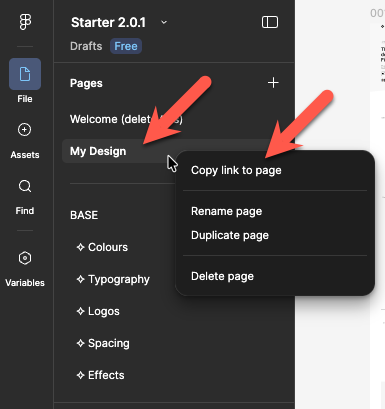The image size is (385, 409).
Task: Click the component icon beside Typography
Action: pyautogui.click(x=80, y=279)
